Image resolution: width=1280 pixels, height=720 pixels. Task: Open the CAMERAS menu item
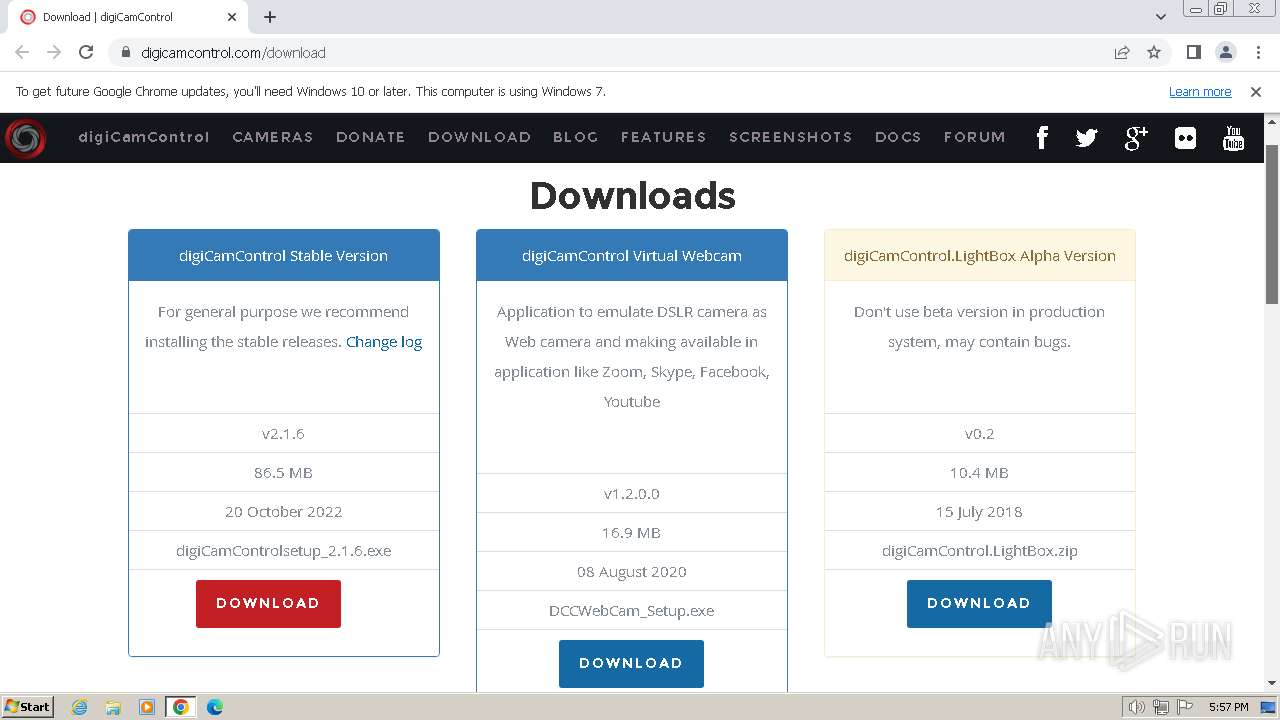click(273, 137)
